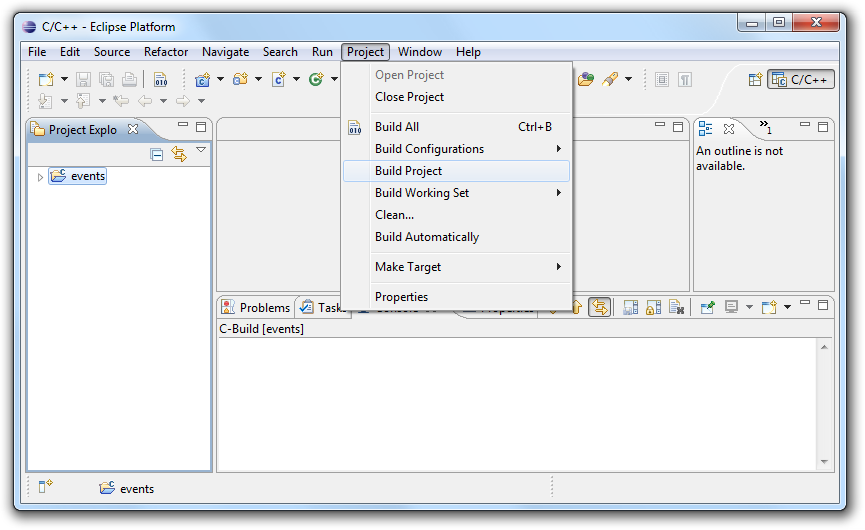Screen dimensions: 865x530
Task: Collapse All in Project Explorer
Action: (x=157, y=154)
